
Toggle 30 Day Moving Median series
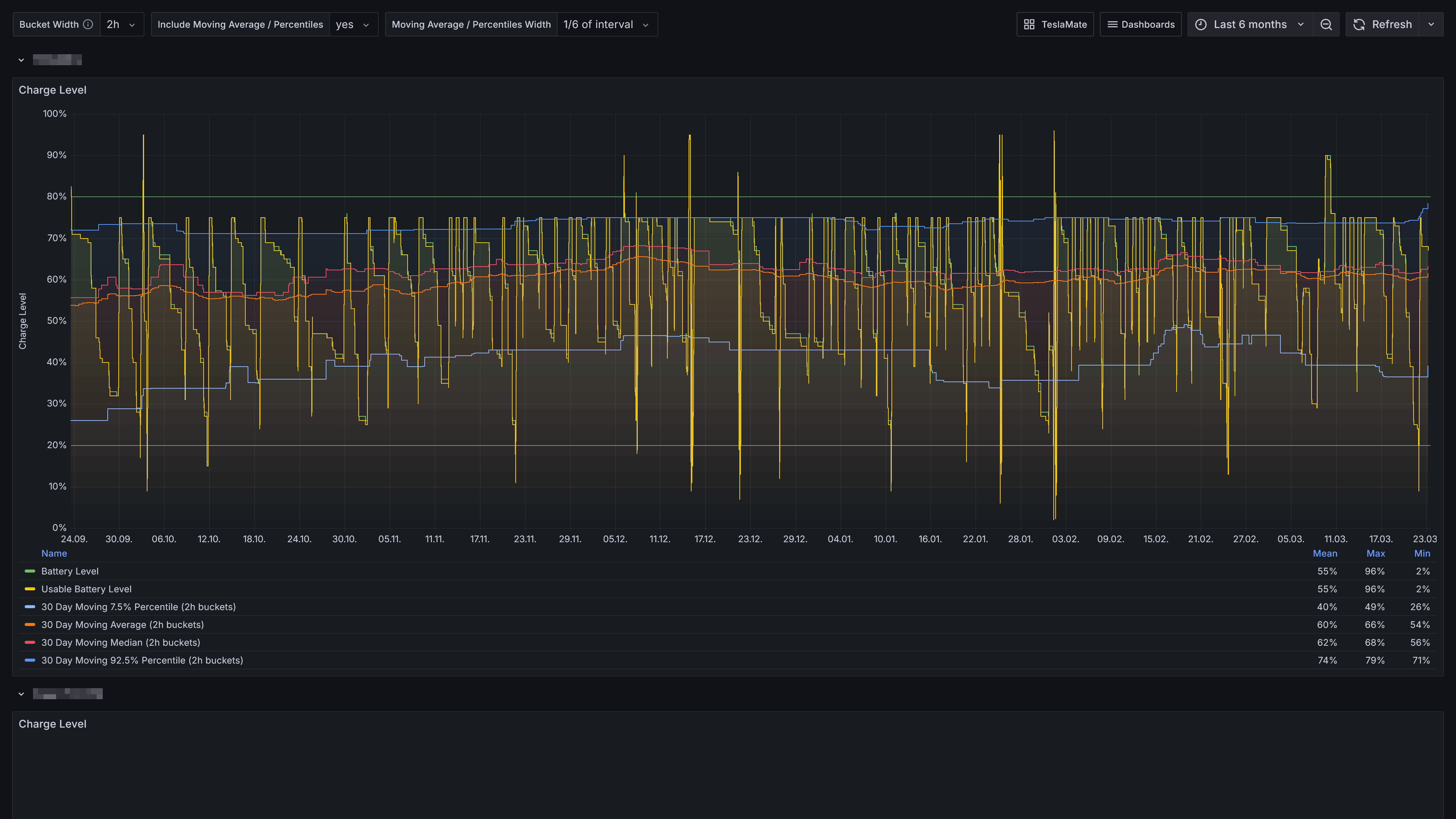click(121, 643)
